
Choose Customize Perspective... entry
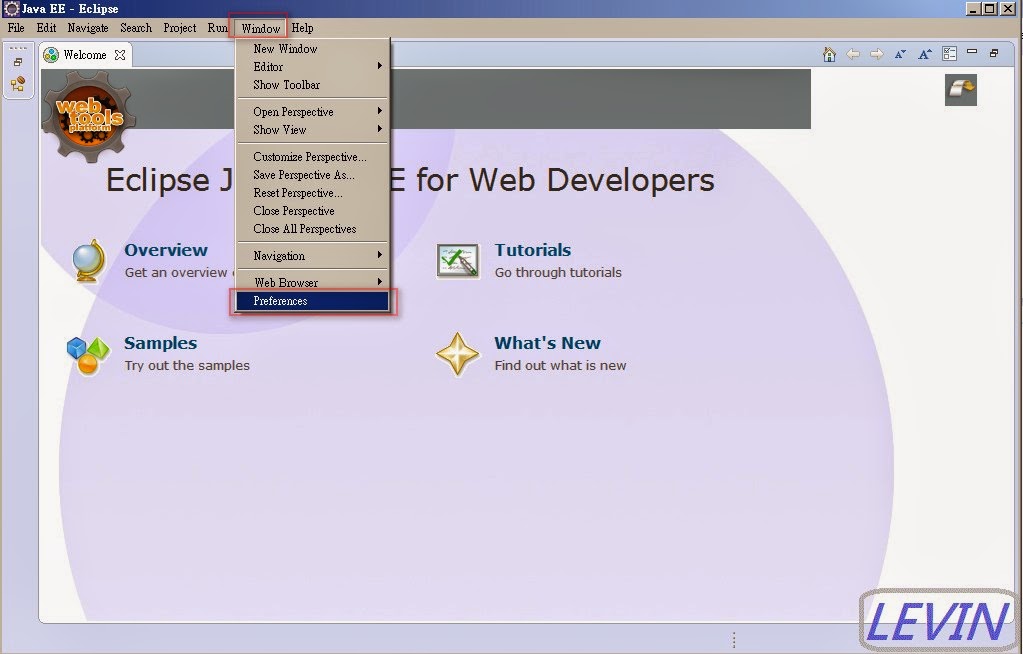313,157
